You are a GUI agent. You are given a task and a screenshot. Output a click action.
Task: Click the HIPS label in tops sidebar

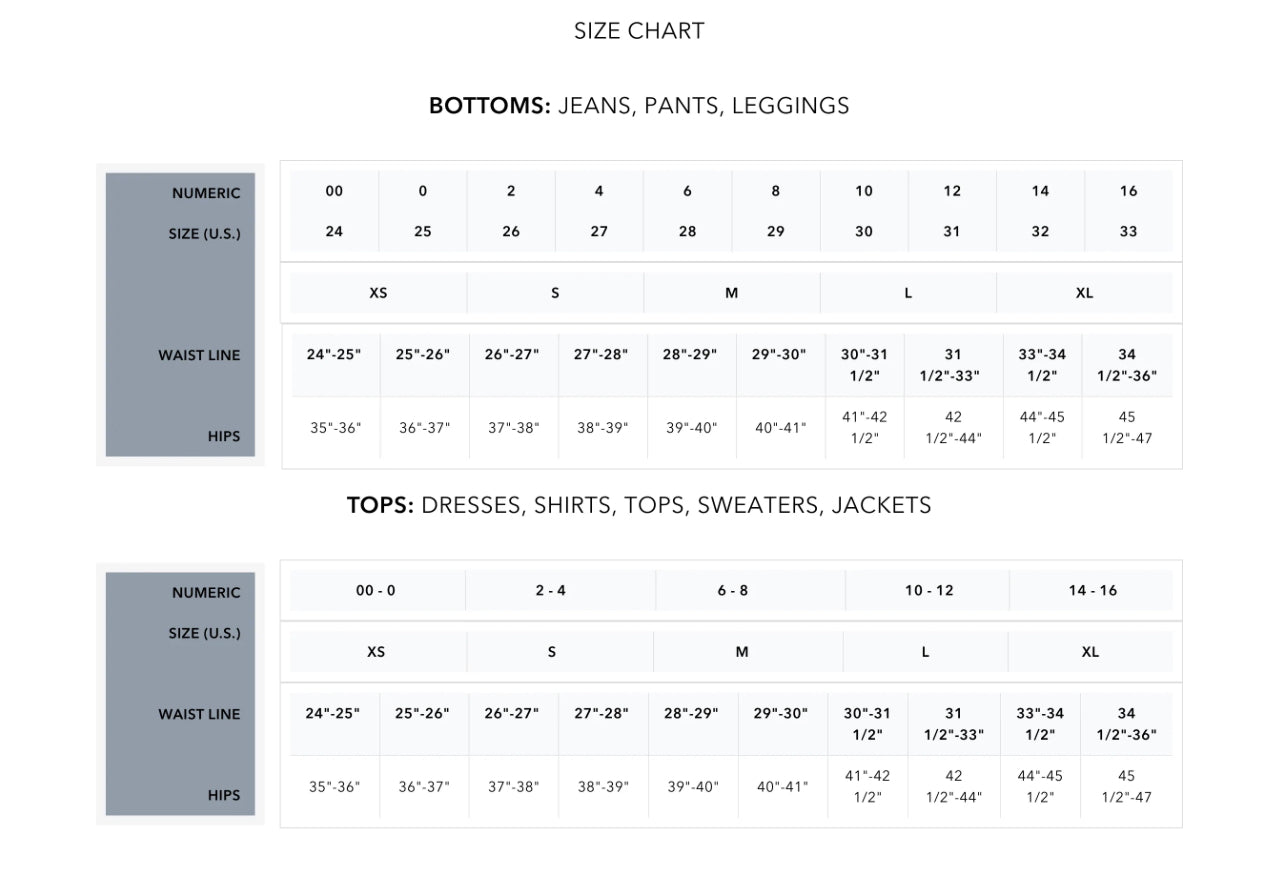(x=224, y=796)
